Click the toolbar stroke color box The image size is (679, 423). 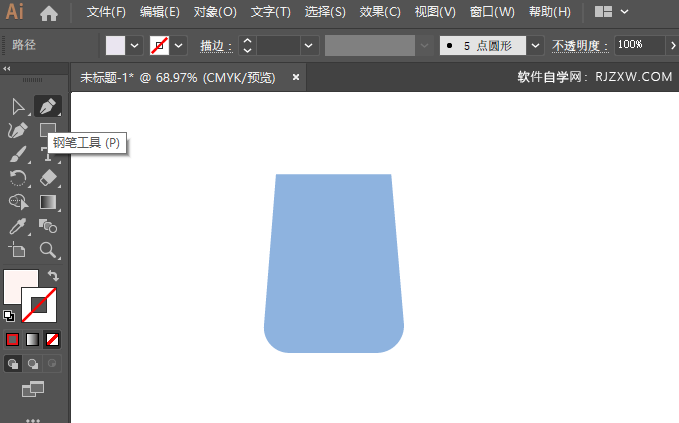coord(39,305)
